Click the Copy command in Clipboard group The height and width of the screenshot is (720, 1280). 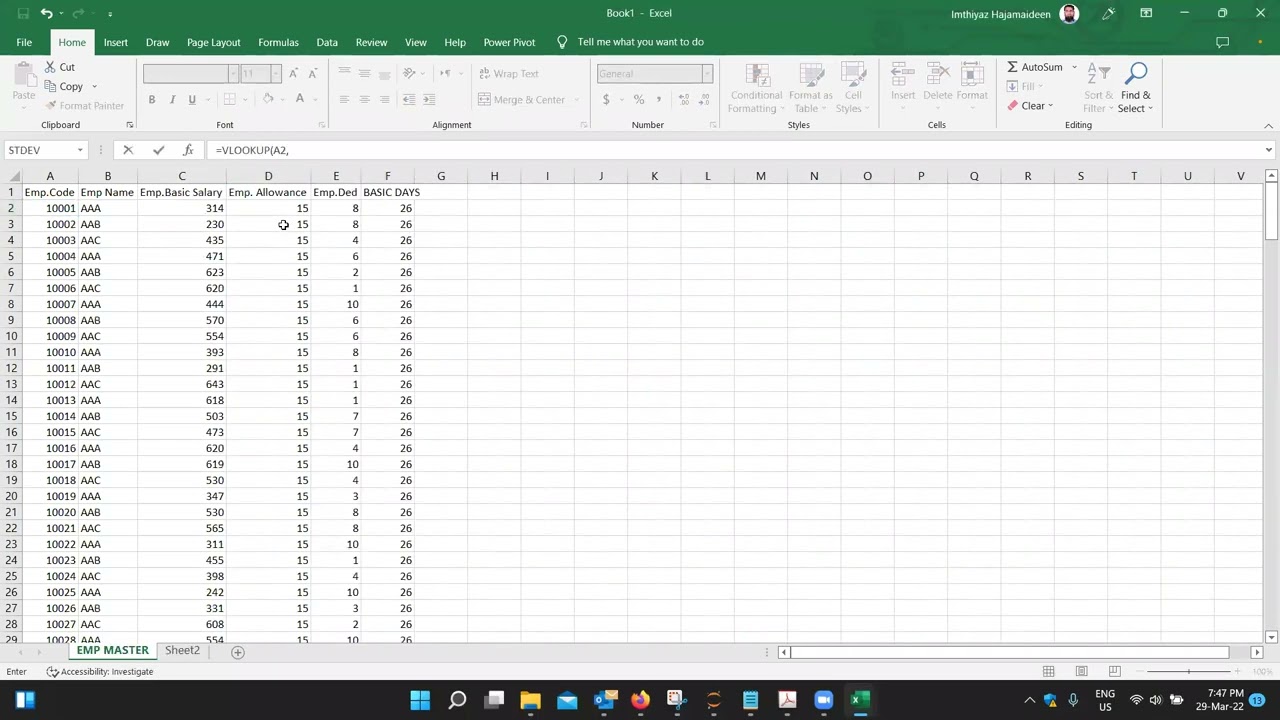pyautogui.click(x=64, y=86)
